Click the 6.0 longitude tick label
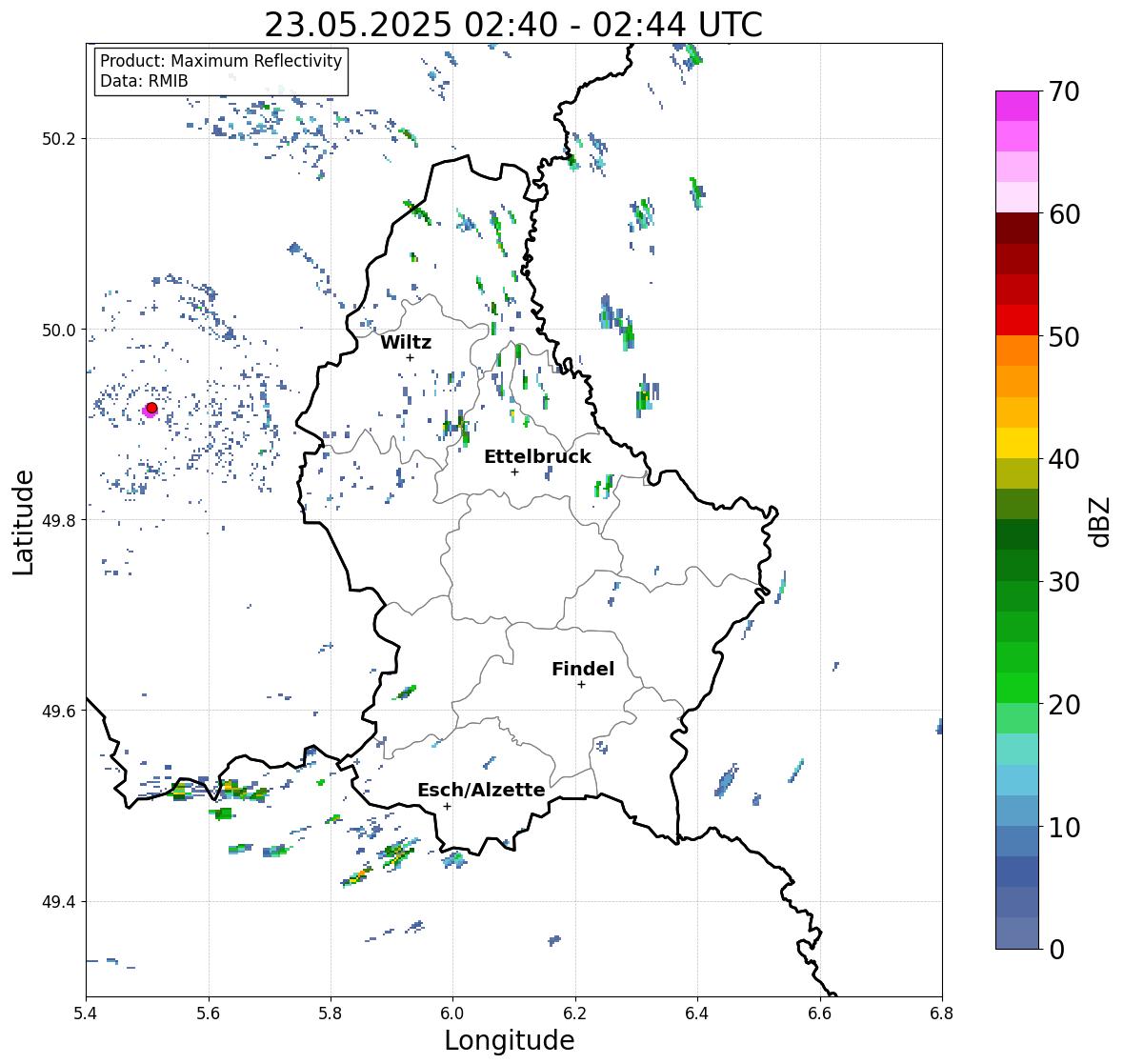This screenshot has height=1064, width=1123. click(x=452, y=1014)
